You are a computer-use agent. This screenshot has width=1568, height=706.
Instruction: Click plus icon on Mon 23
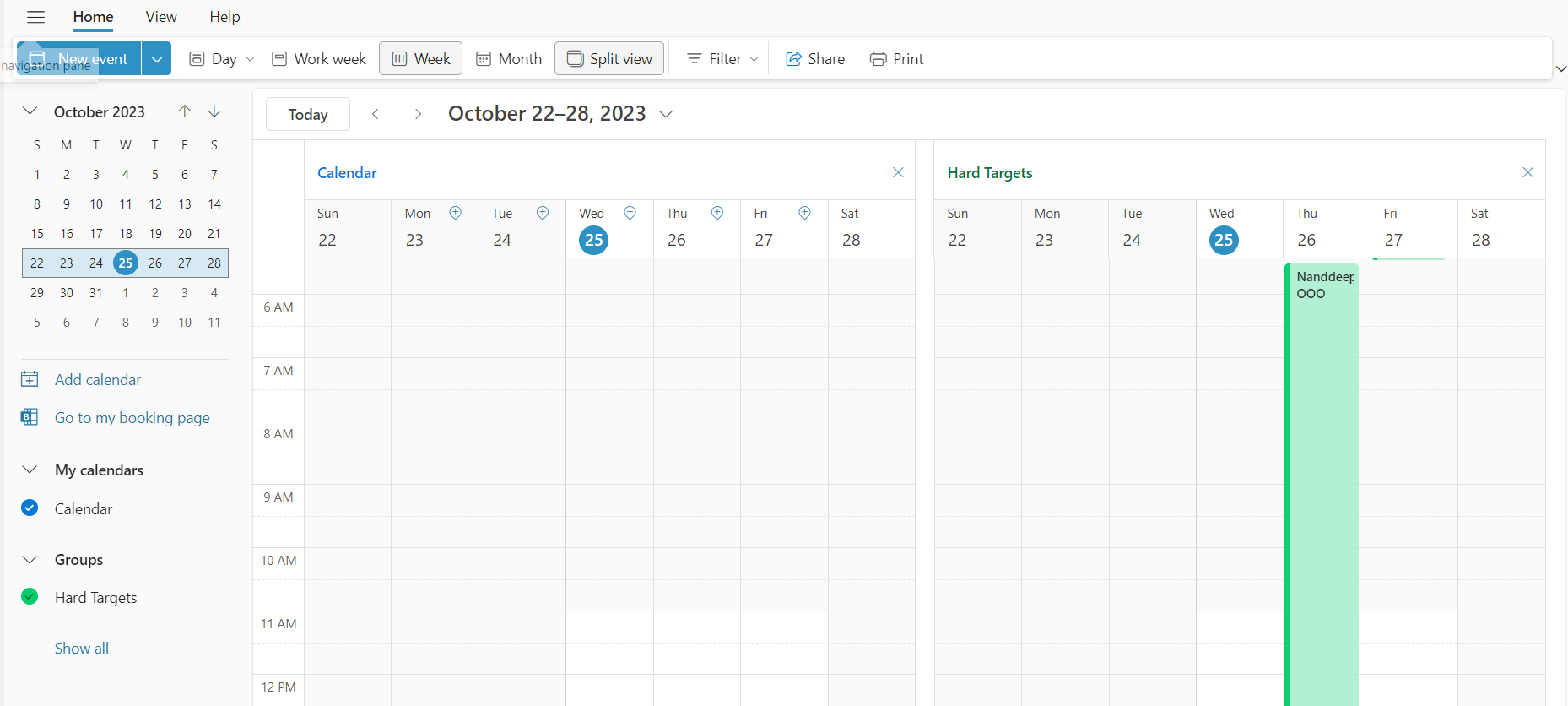456,213
